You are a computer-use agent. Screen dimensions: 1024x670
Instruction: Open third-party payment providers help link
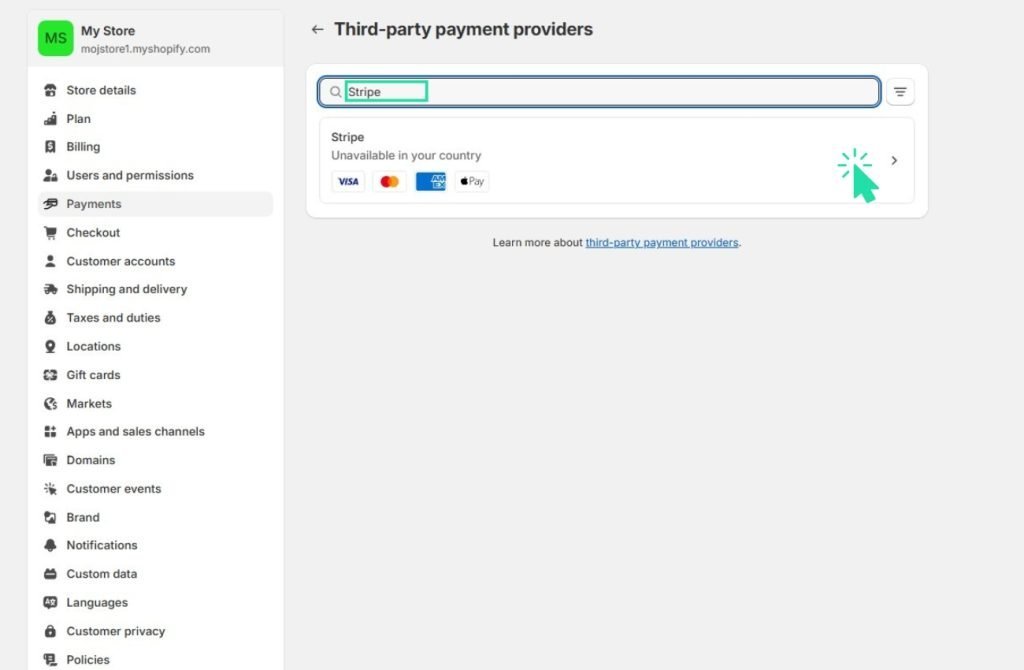662,243
